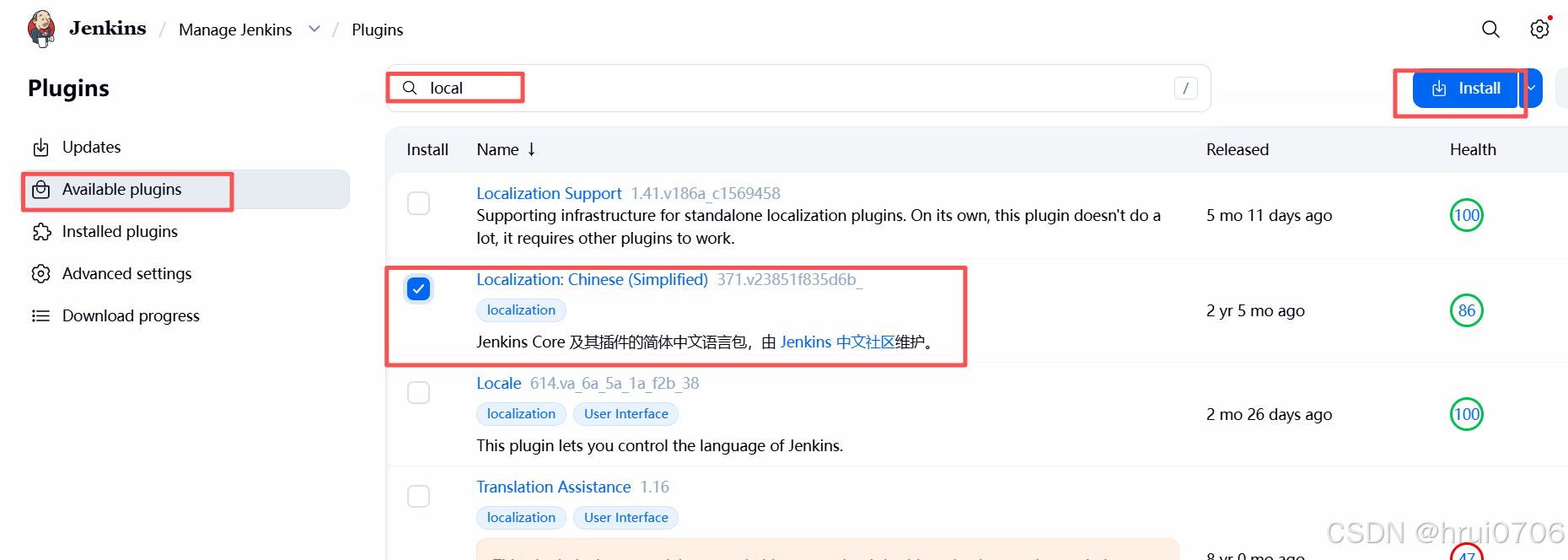
Task: Click Translation Assistance version 1.16
Action: coord(654,487)
